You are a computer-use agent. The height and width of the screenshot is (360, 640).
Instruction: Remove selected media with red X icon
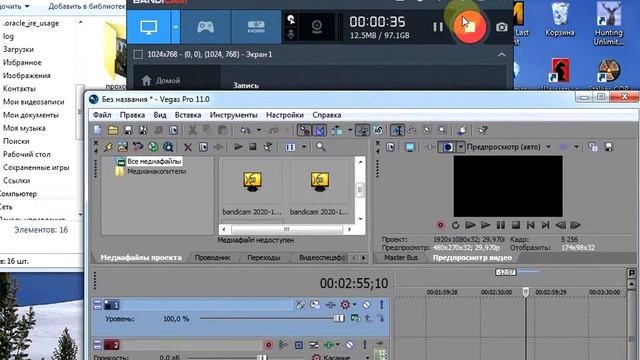pyautogui.click(x=188, y=147)
